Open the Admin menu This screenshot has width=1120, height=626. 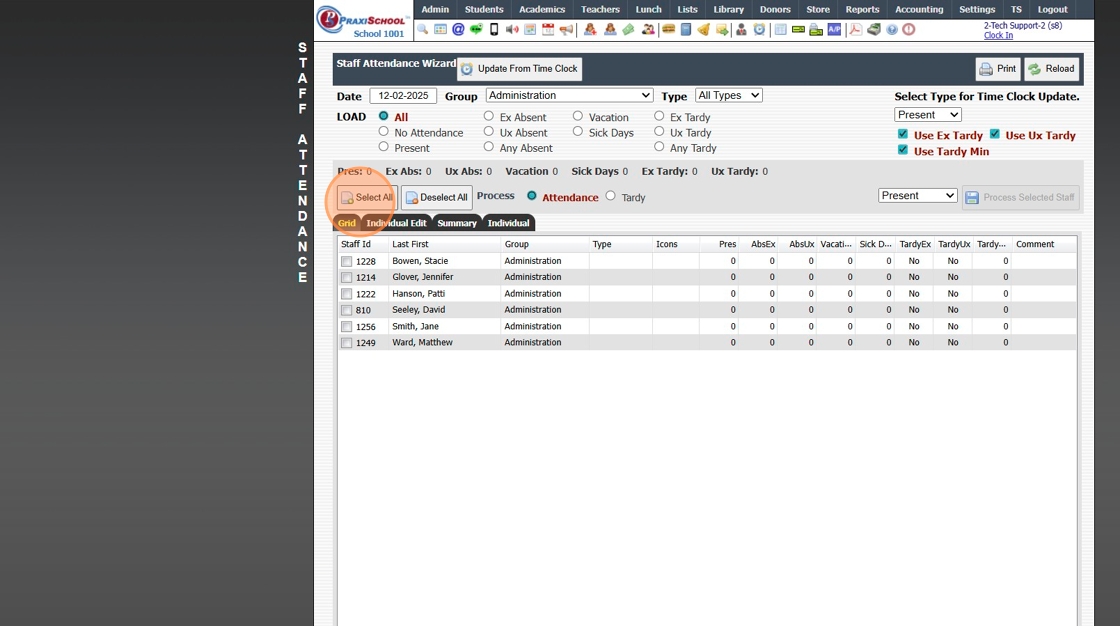tap(435, 9)
